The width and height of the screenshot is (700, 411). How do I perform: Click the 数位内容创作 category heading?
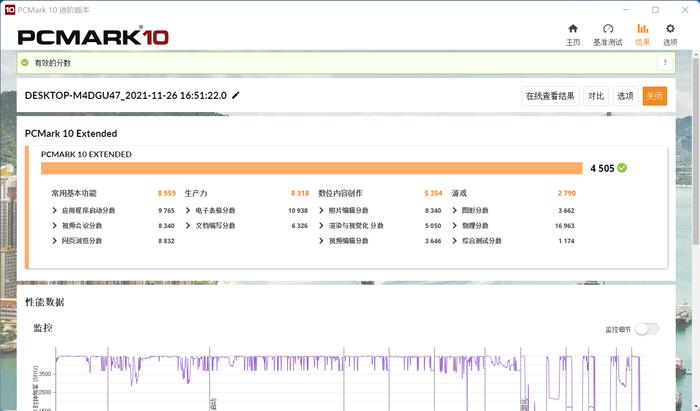[340, 193]
